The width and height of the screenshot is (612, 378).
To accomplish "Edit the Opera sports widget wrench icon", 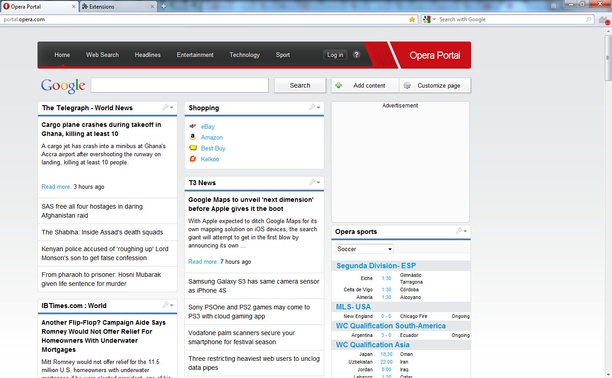I will (459, 231).
